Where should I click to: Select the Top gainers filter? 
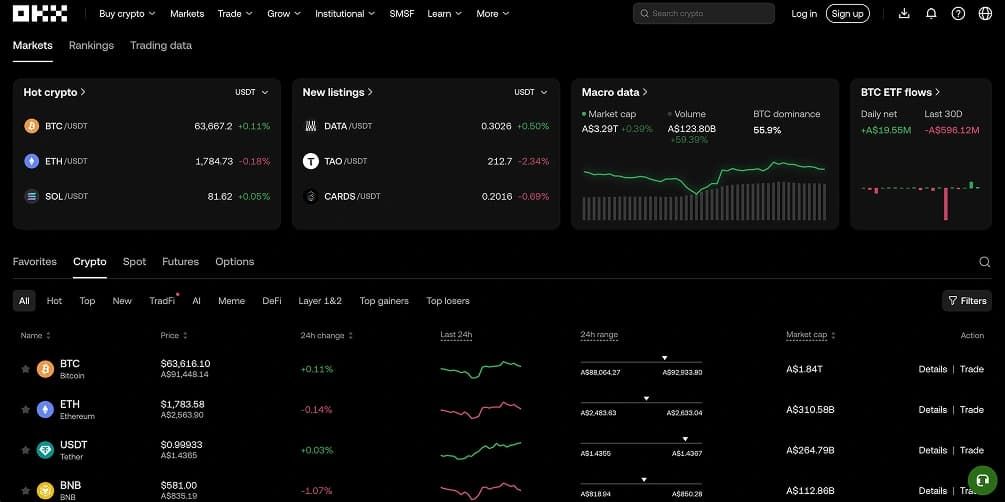(384, 301)
